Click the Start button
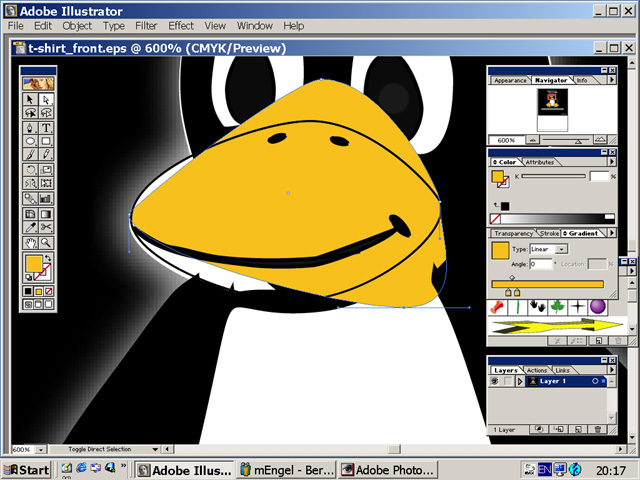 pos(27,470)
